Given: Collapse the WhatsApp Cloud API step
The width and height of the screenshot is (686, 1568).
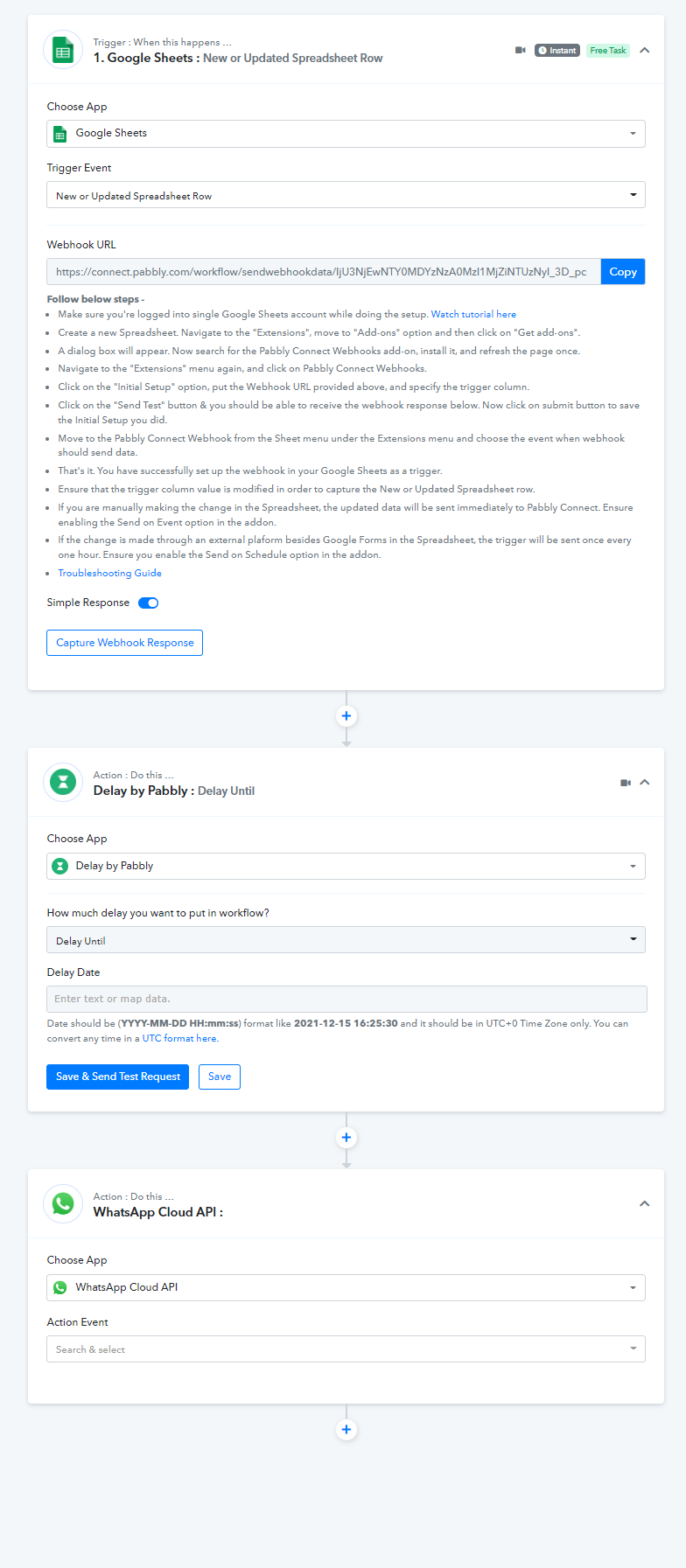Looking at the screenshot, I should point(645,1204).
